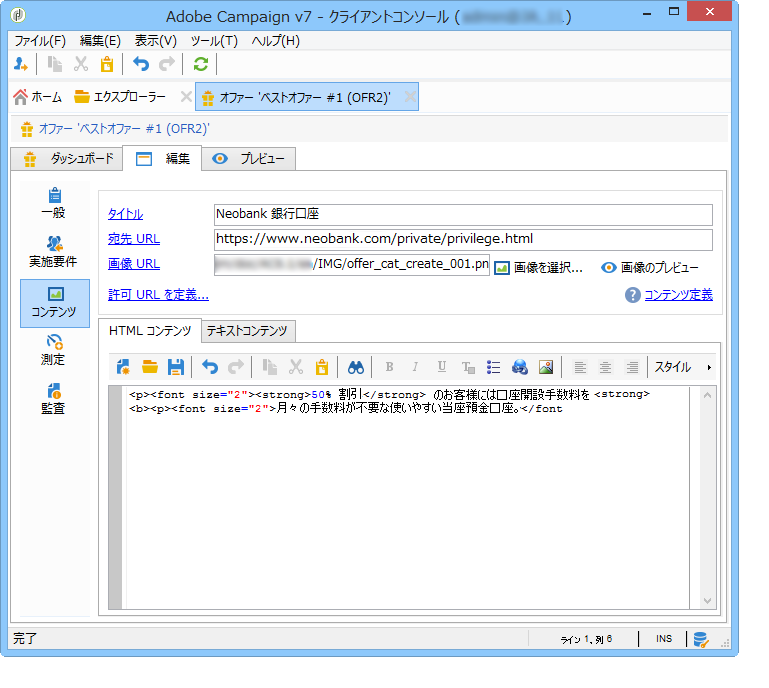Viewport: 769px width, 688px height.
Task: Click the cut scissors in HTML editor toolbar
Action: [296, 367]
